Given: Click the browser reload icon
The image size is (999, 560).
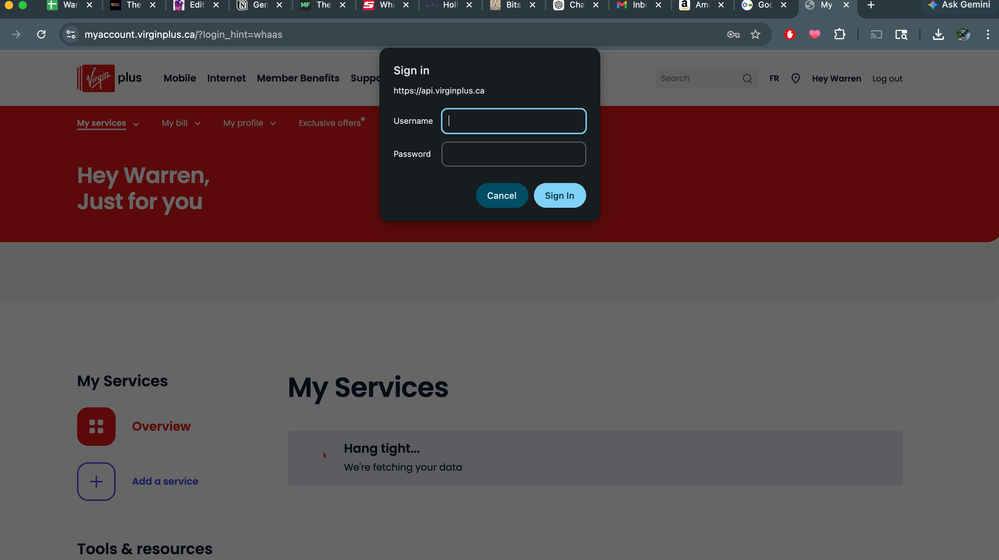Looking at the screenshot, I should pyautogui.click(x=41, y=34).
